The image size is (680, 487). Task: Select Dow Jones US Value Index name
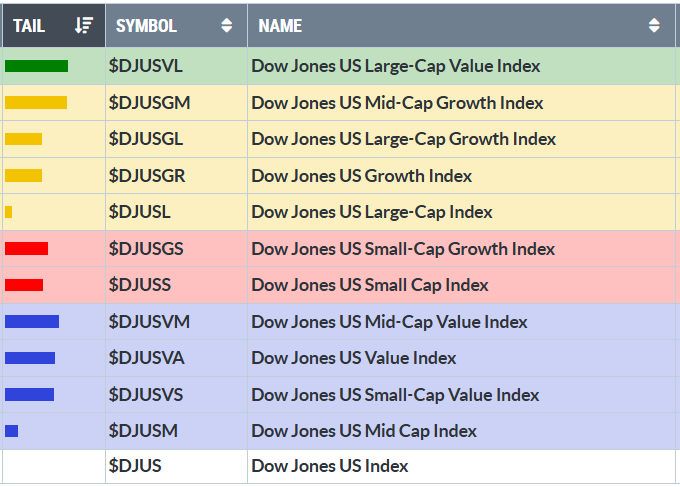click(354, 358)
